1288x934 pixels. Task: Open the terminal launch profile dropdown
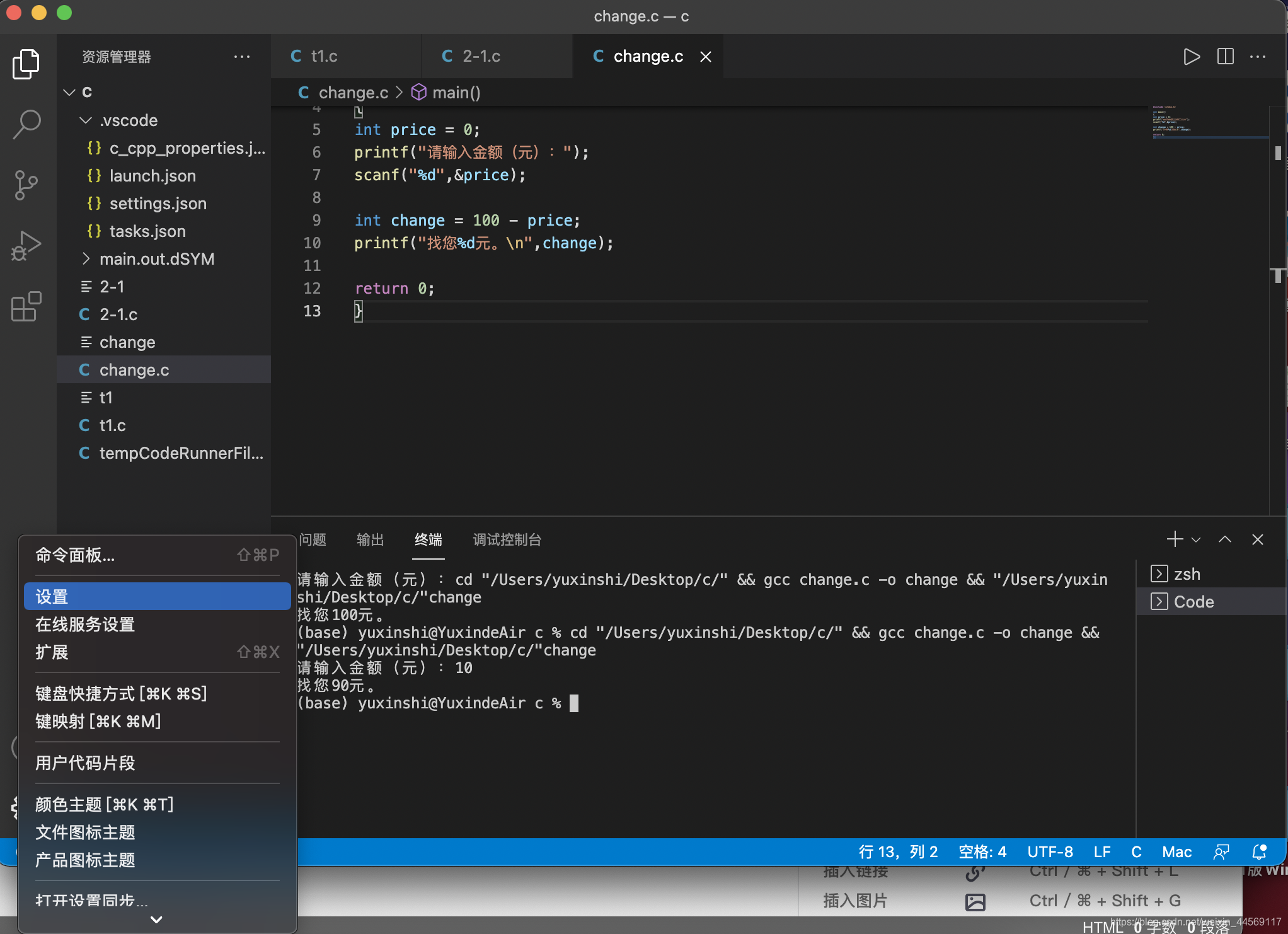(1196, 540)
